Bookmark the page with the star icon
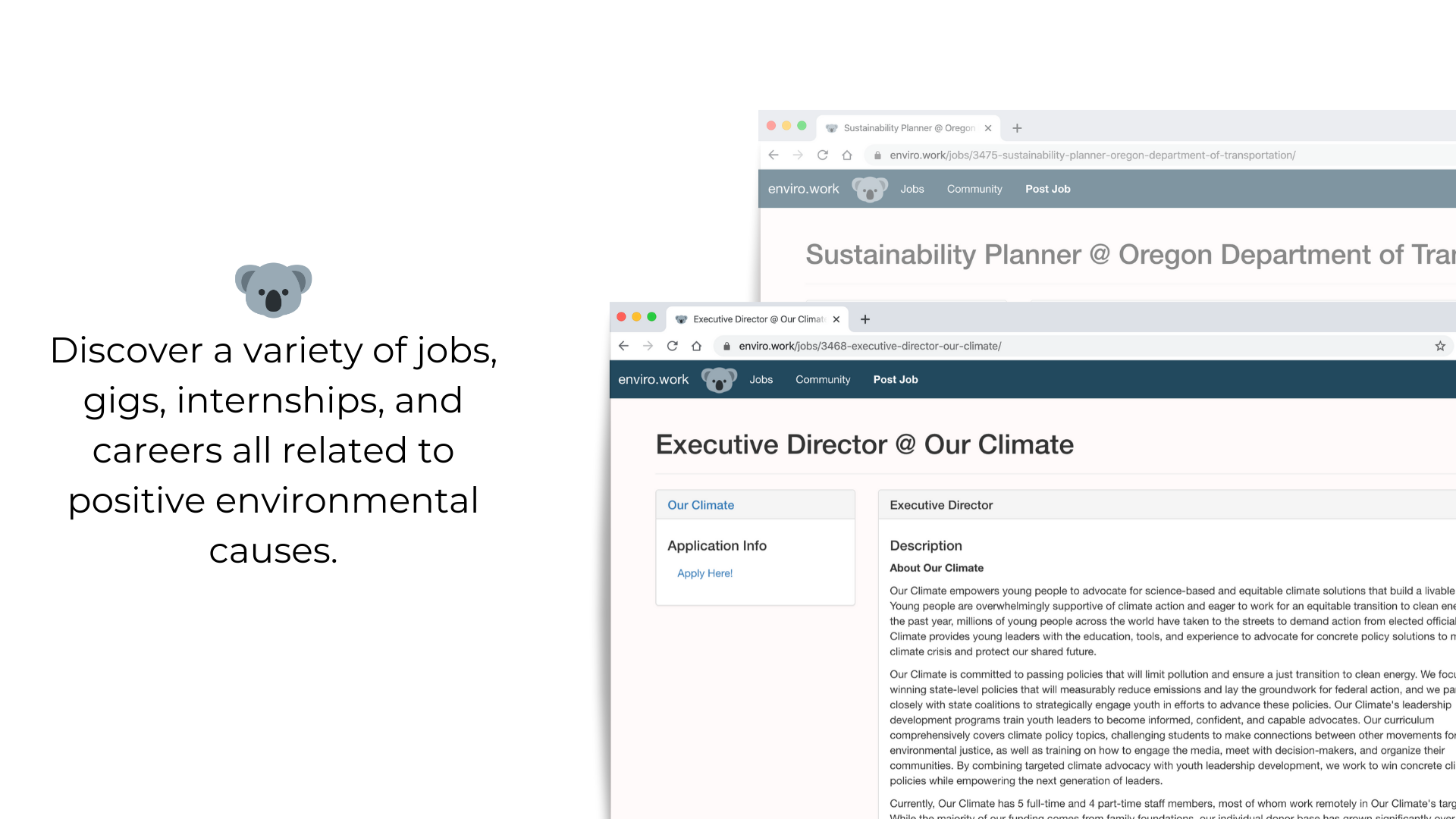 click(1440, 346)
